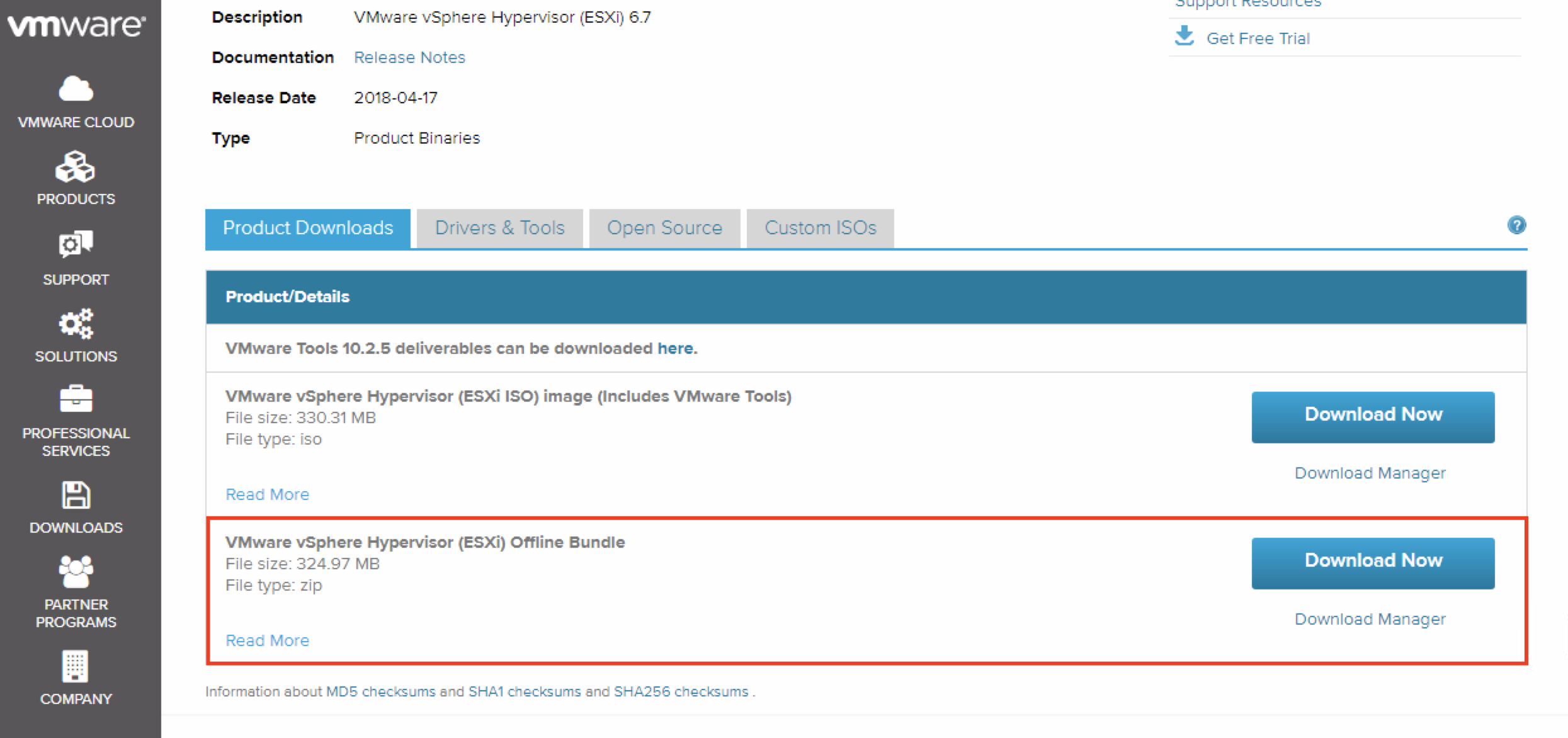
Task: Click 'VMware vSphere Hypervisor (ESXi) Offline Bundle' title
Action: coord(425,542)
